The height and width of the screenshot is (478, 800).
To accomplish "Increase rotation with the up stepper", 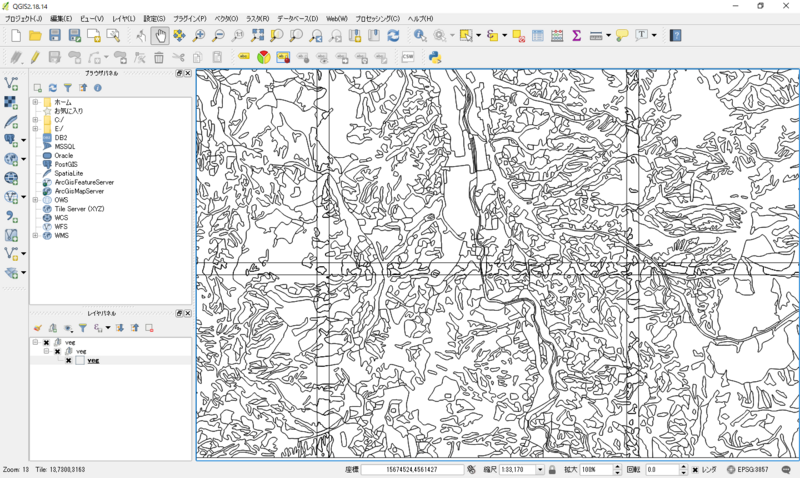I will (x=684, y=467).
